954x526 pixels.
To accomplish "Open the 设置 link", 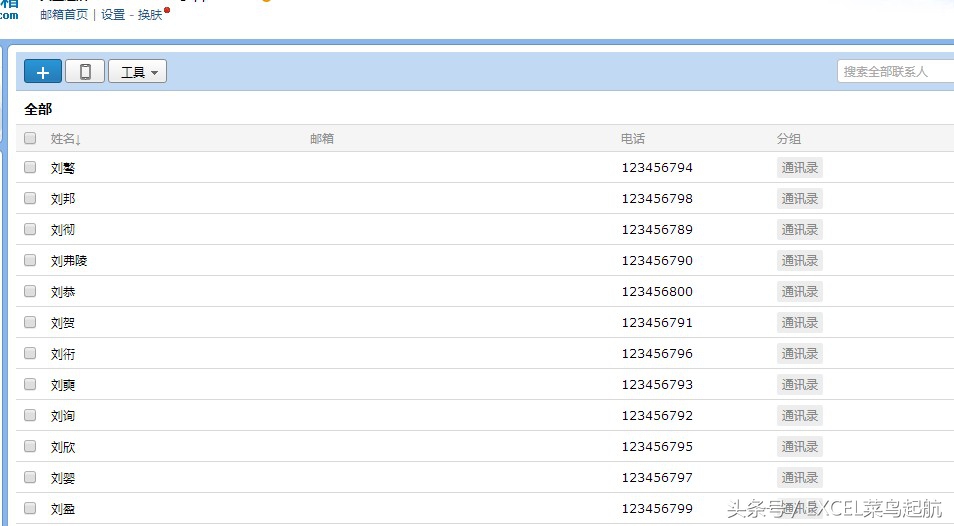I will click(x=113, y=15).
